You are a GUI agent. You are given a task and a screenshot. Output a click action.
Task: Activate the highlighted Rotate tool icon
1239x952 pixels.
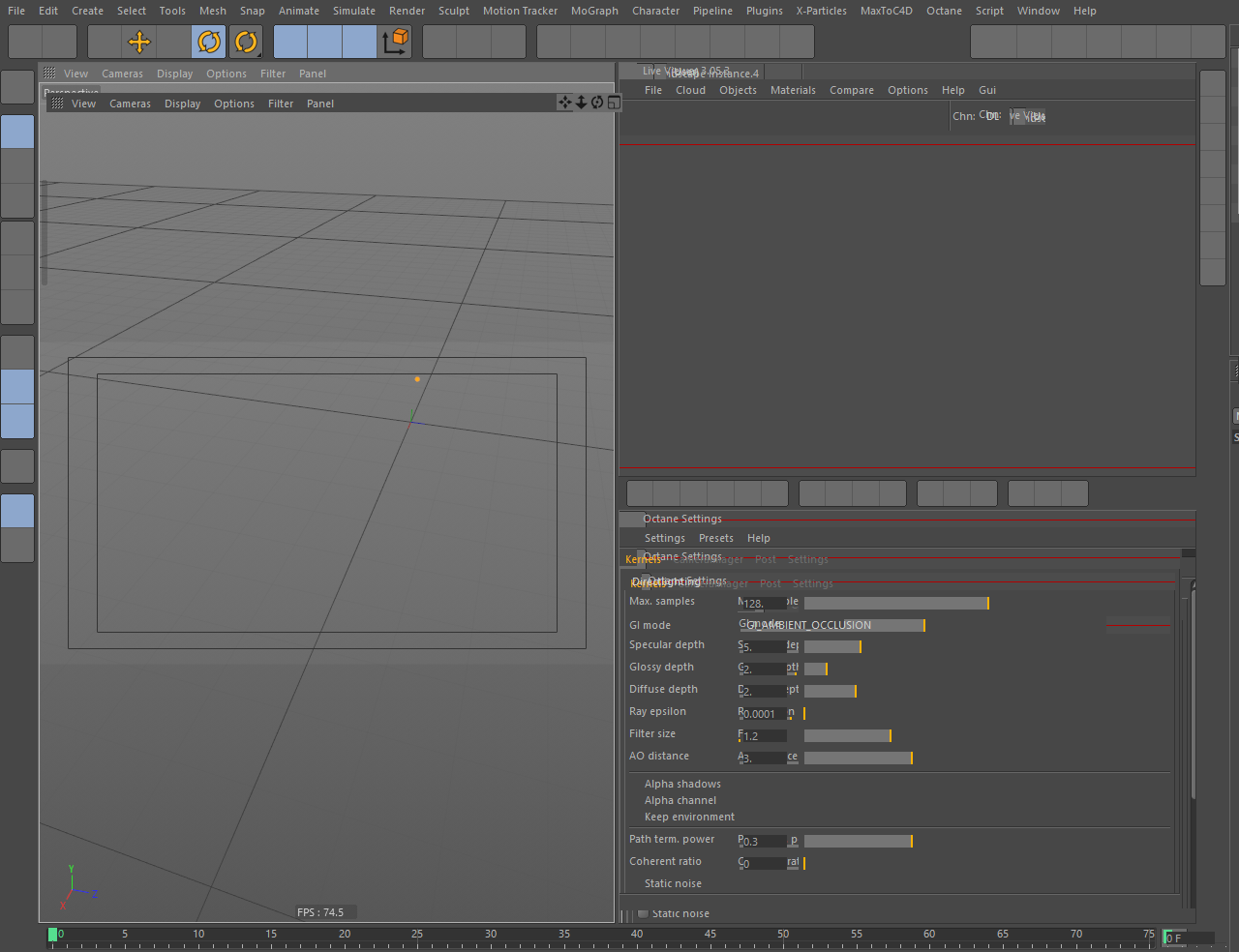(209, 42)
